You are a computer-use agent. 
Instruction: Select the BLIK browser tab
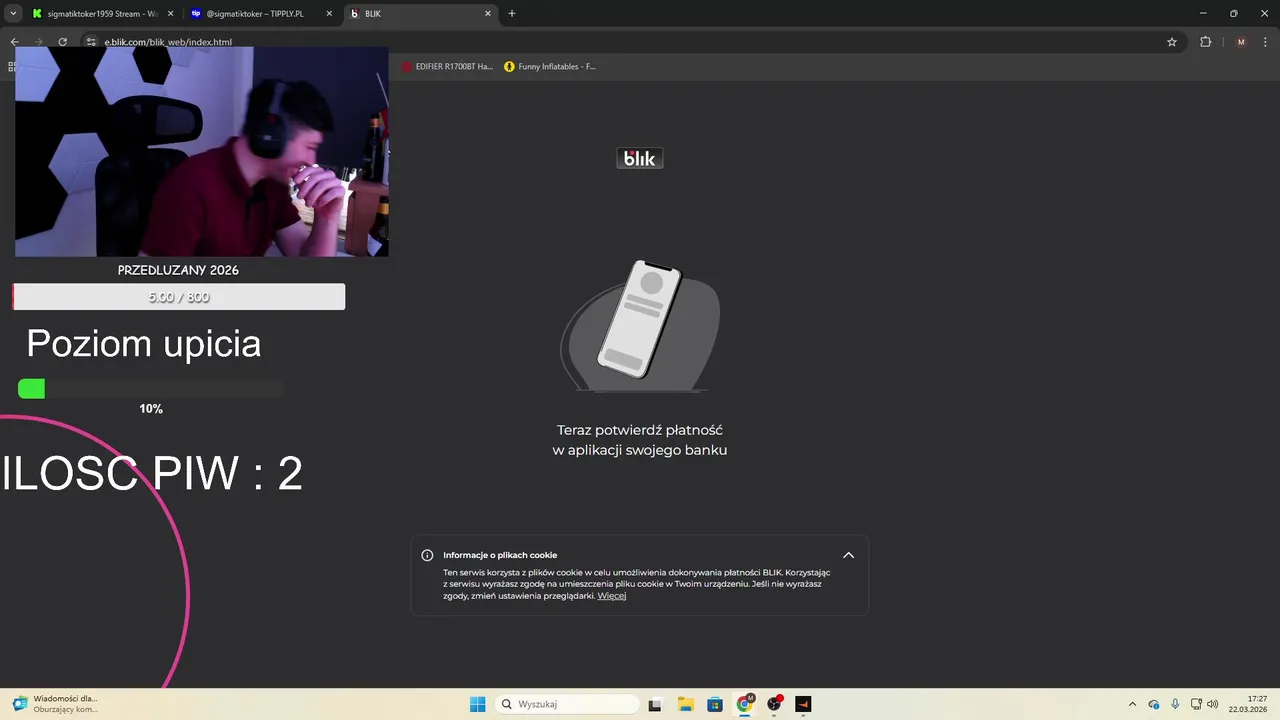(x=420, y=14)
